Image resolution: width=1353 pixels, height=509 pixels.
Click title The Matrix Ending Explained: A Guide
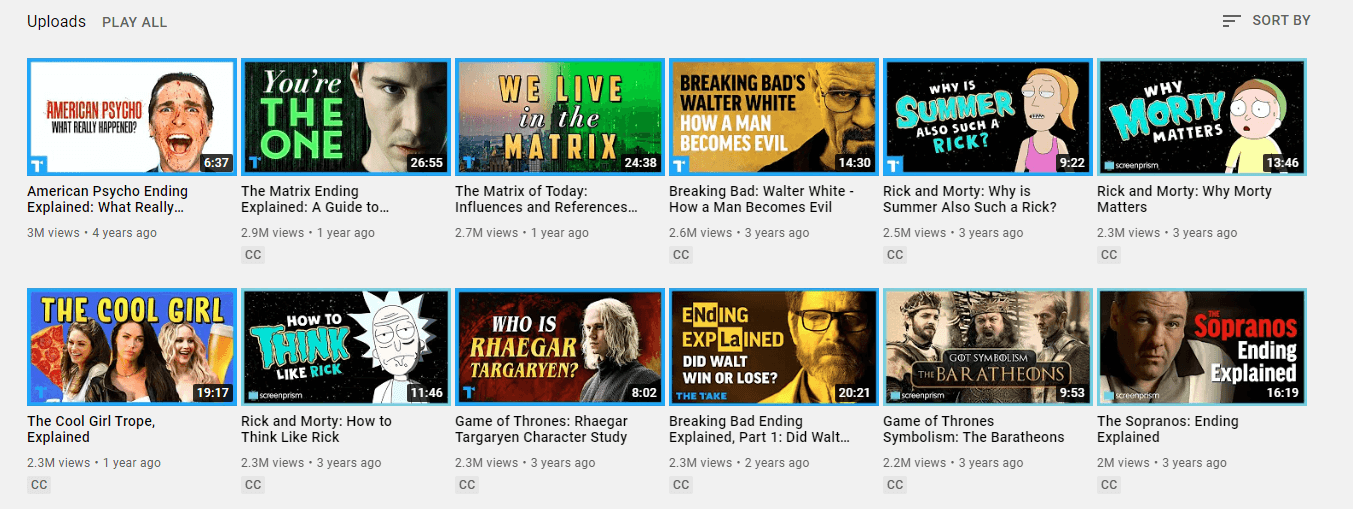(315, 199)
